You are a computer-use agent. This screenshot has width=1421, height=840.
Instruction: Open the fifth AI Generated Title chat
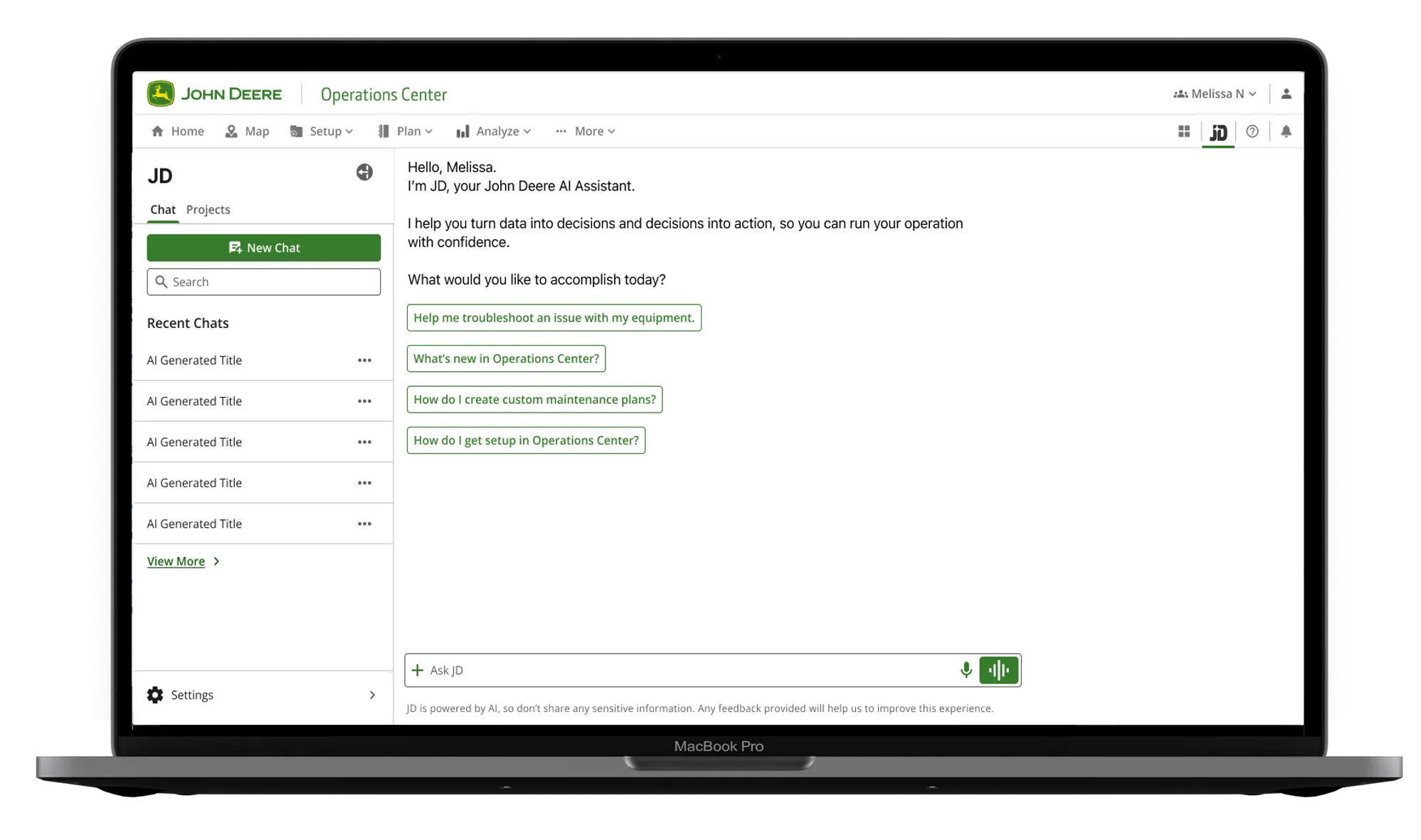point(194,524)
